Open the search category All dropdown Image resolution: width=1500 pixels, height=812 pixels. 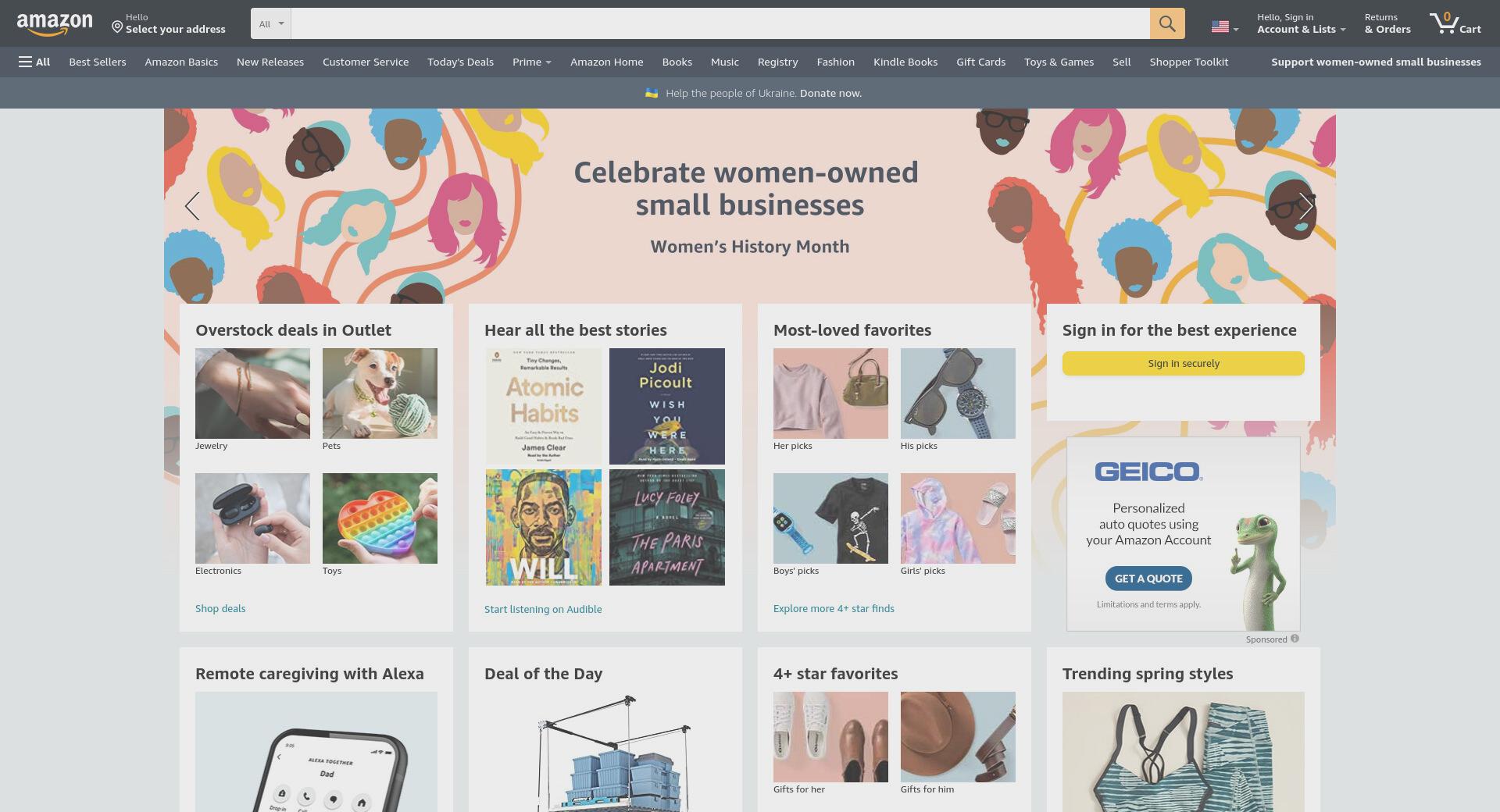point(271,23)
